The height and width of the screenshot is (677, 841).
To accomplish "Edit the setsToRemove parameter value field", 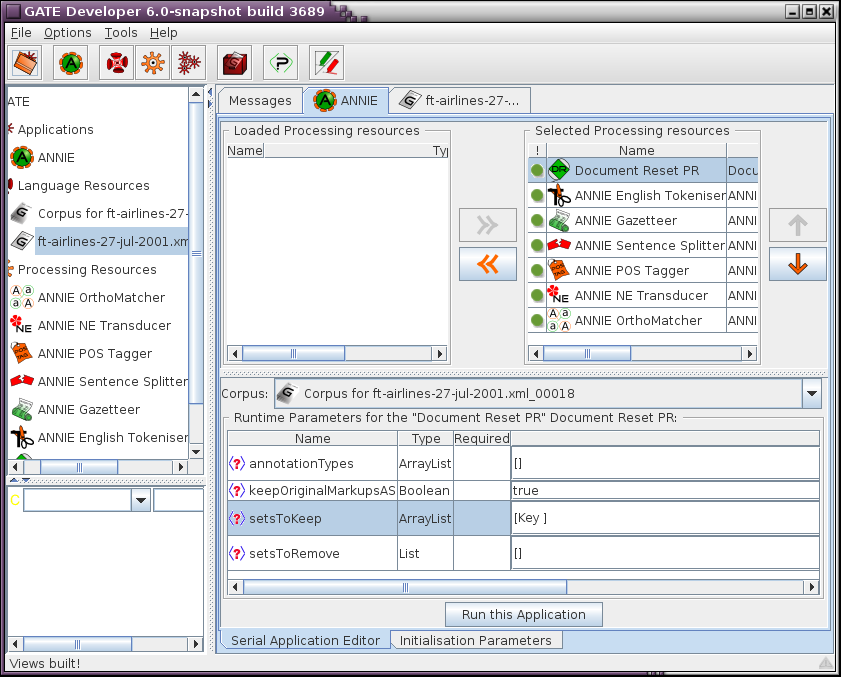I will (x=665, y=553).
